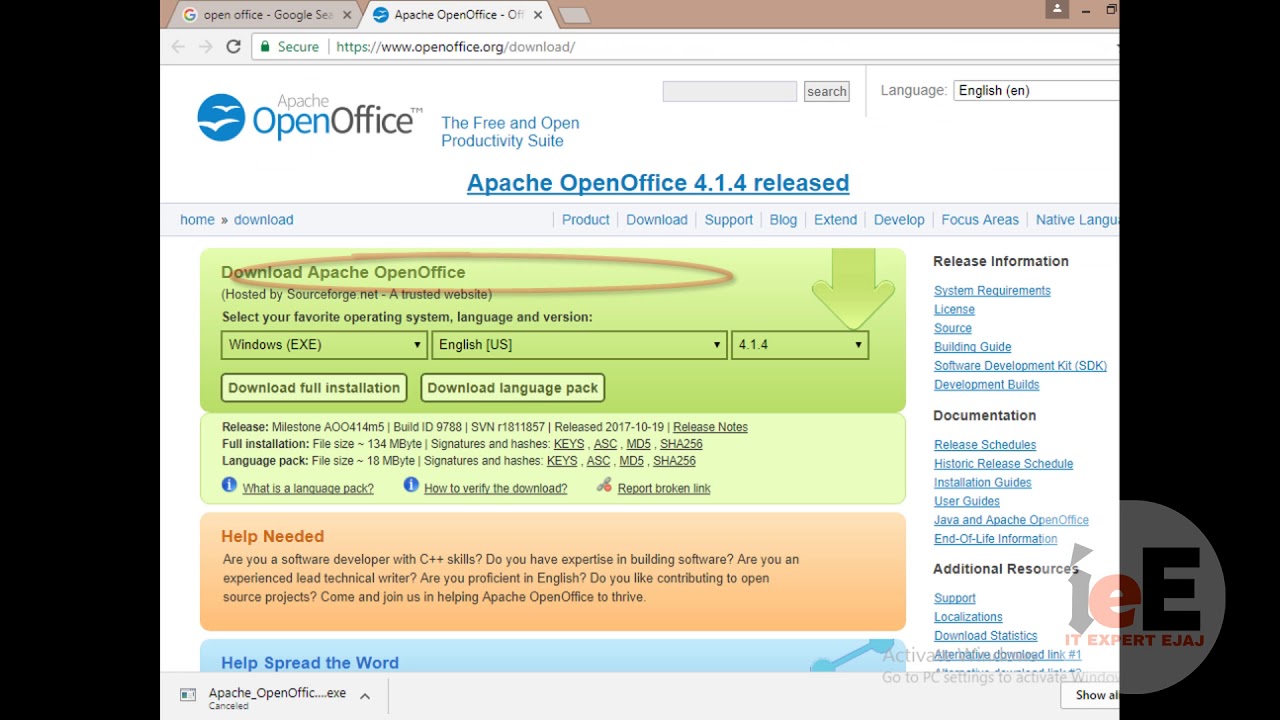1280x720 pixels.
Task: Open the 4.1.4 version dropdown
Action: pyautogui.click(x=800, y=345)
